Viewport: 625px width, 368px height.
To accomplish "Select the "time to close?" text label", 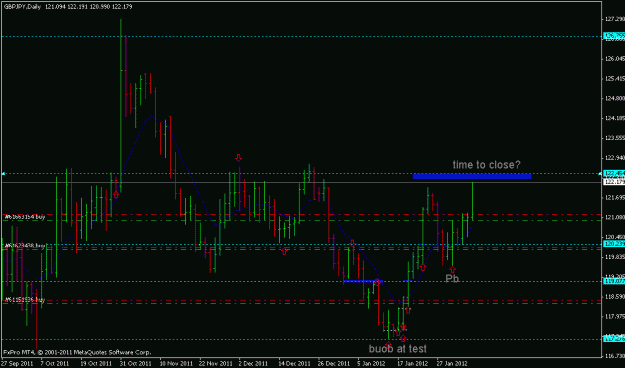I will [x=486, y=165].
